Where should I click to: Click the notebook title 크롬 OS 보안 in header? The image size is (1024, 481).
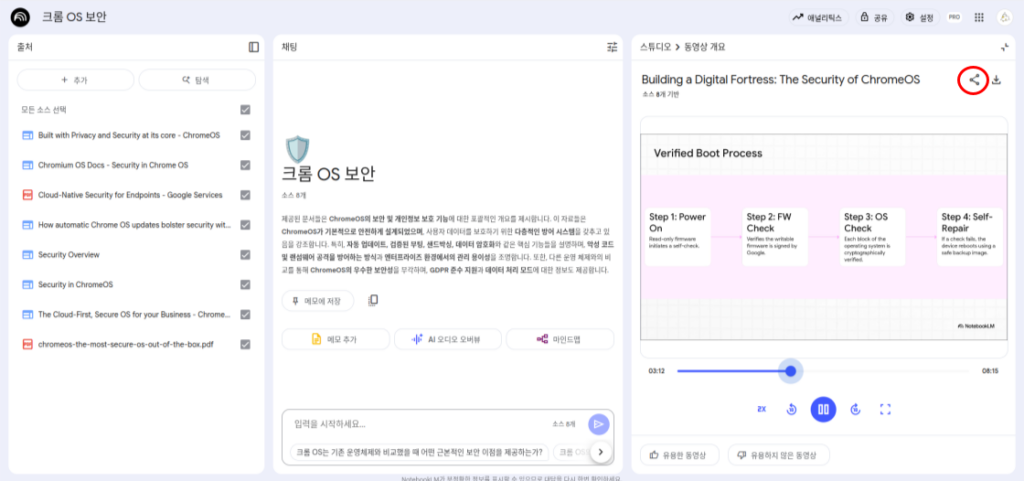coord(74,17)
